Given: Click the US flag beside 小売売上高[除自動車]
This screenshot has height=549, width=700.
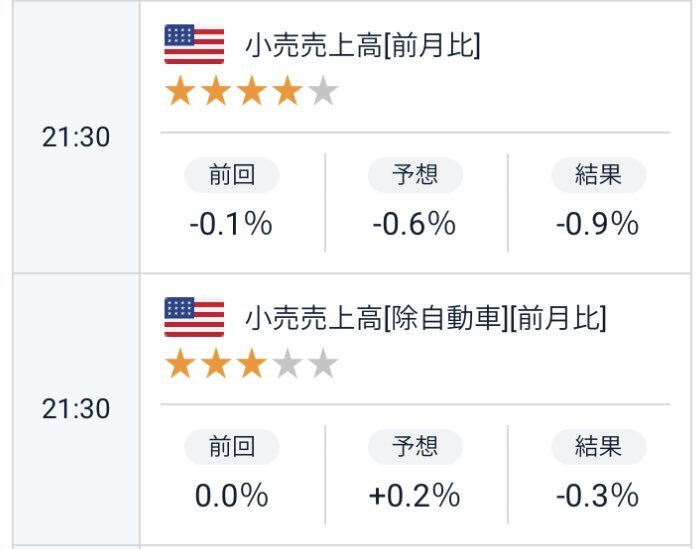Looking at the screenshot, I should click(x=194, y=317).
